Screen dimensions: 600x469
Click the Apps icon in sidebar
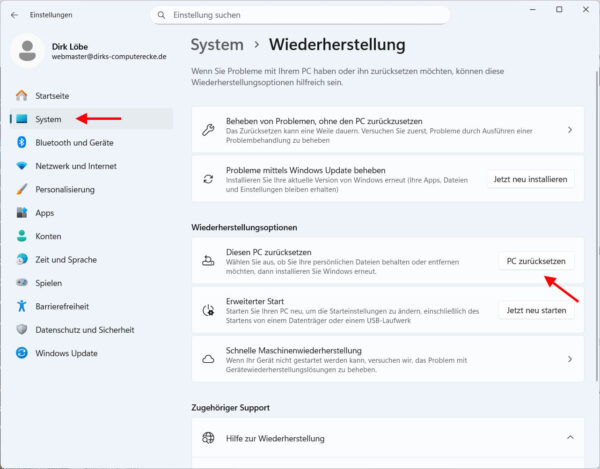click(22, 213)
